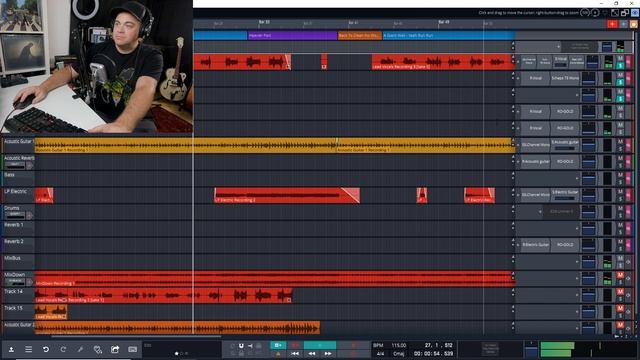This screenshot has height=360, width=640.
Task: Solo the Bass track
Action: click(x=620, y=182)
